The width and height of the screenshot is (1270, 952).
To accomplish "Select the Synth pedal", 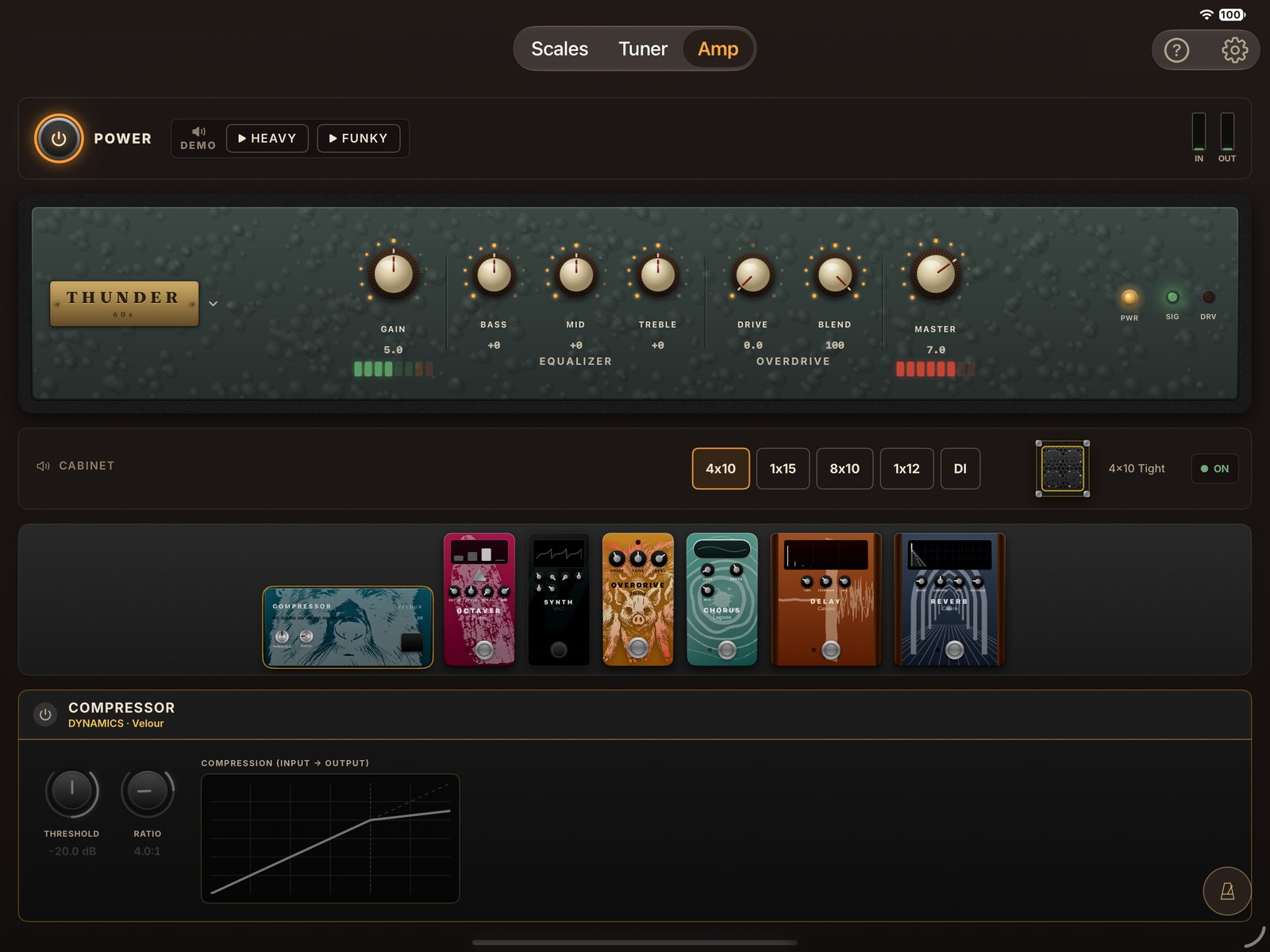I will 559,599.
